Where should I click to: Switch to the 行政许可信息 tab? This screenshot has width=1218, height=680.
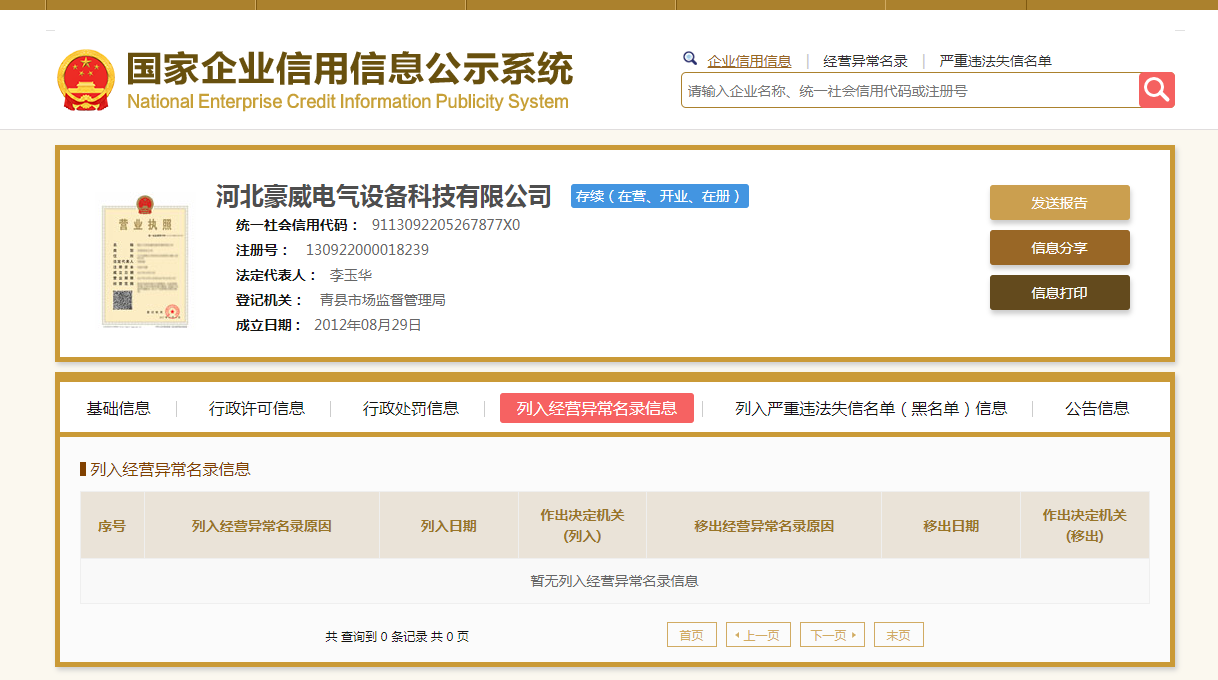tap(257, 408)
